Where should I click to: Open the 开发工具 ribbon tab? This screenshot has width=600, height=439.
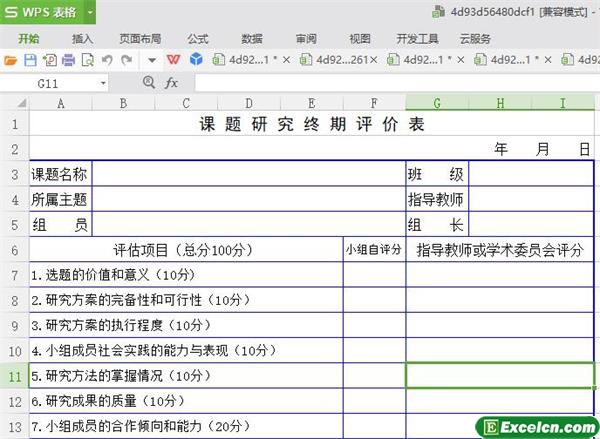pos(417,39)
